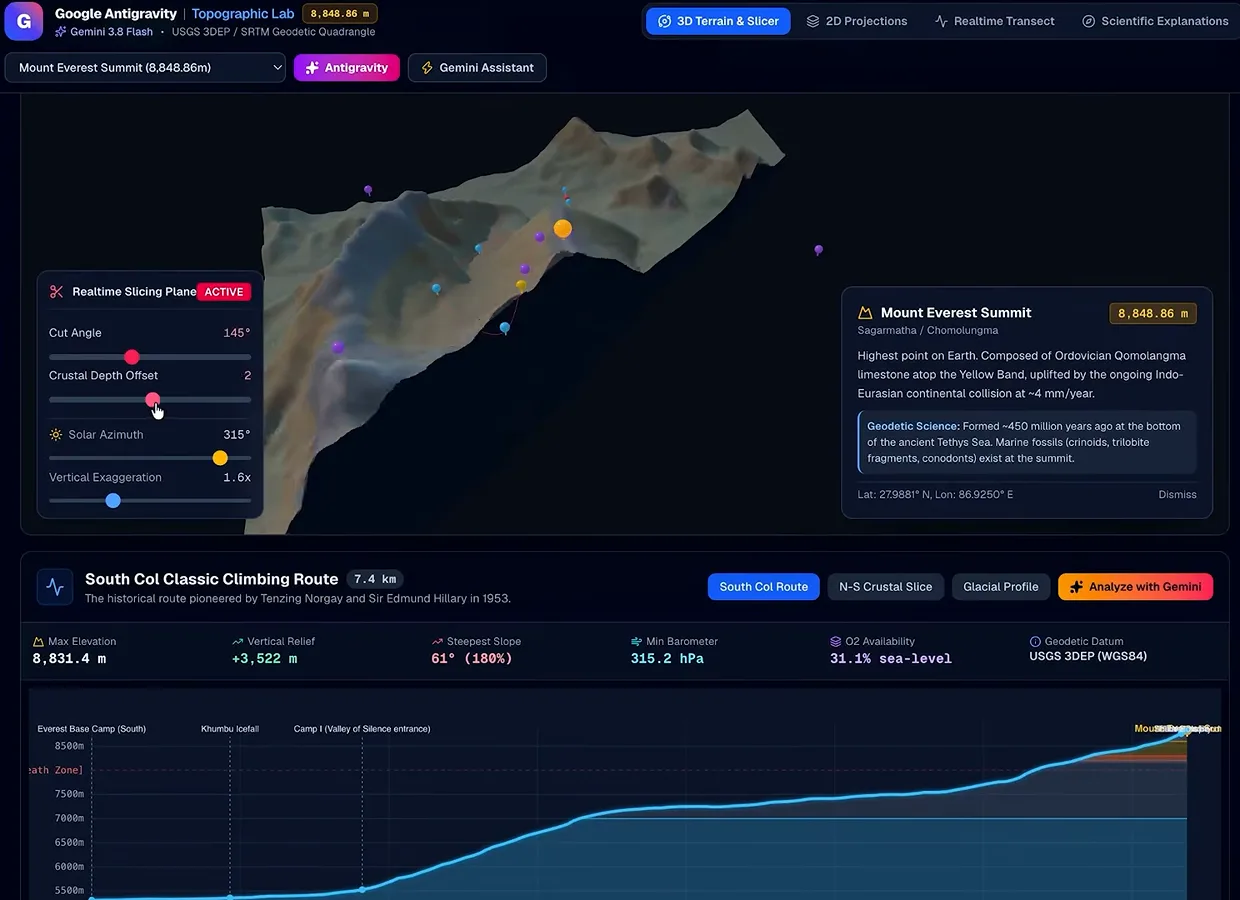The height and width of the screenshot is (900, 1240).
Task: Open the Realtime Transect tab
Action: [x=994, y=21]
